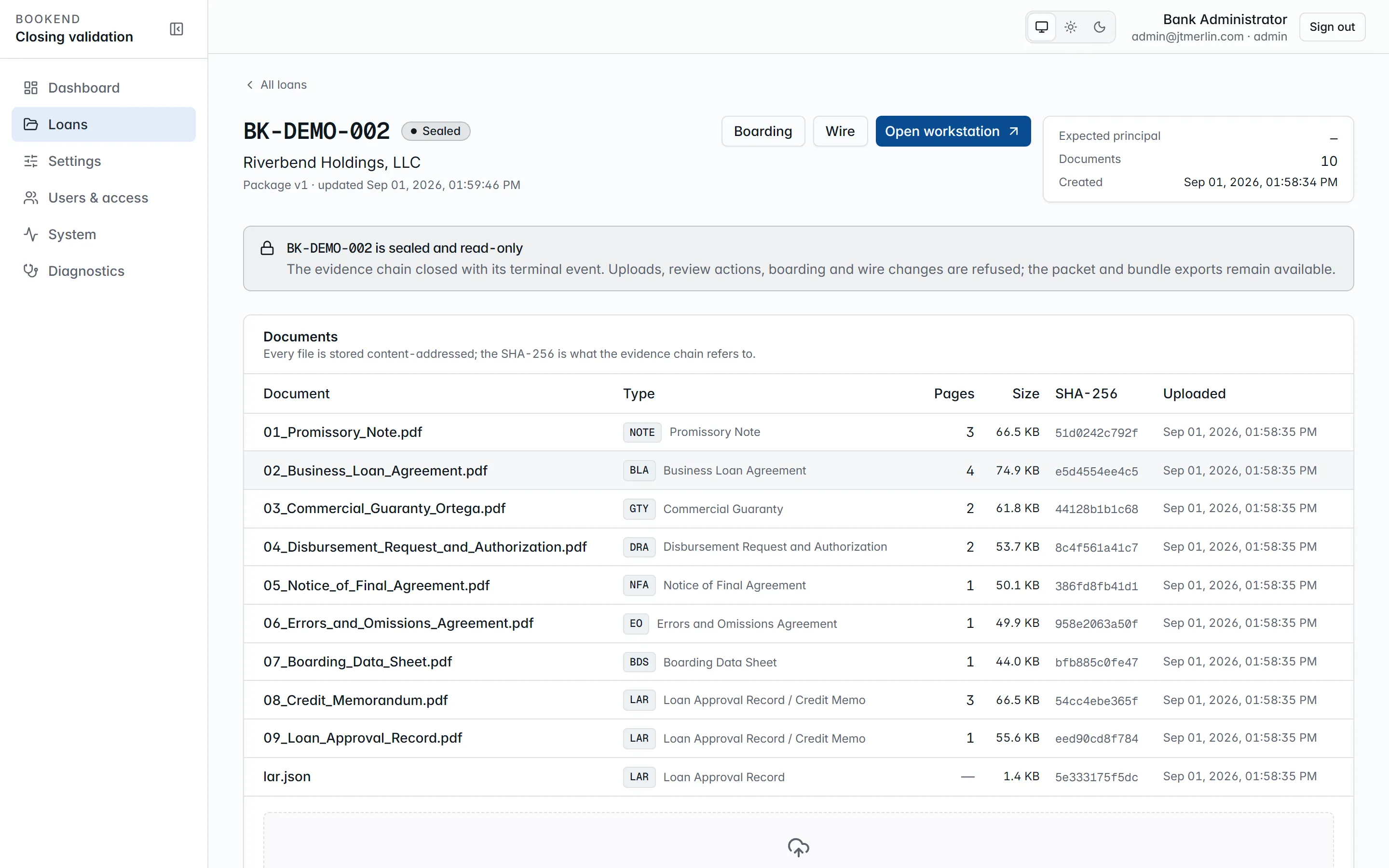This screenshot has height=868, width=1389.
Task: Open Settings in sidebar
Action: (103, 162)
